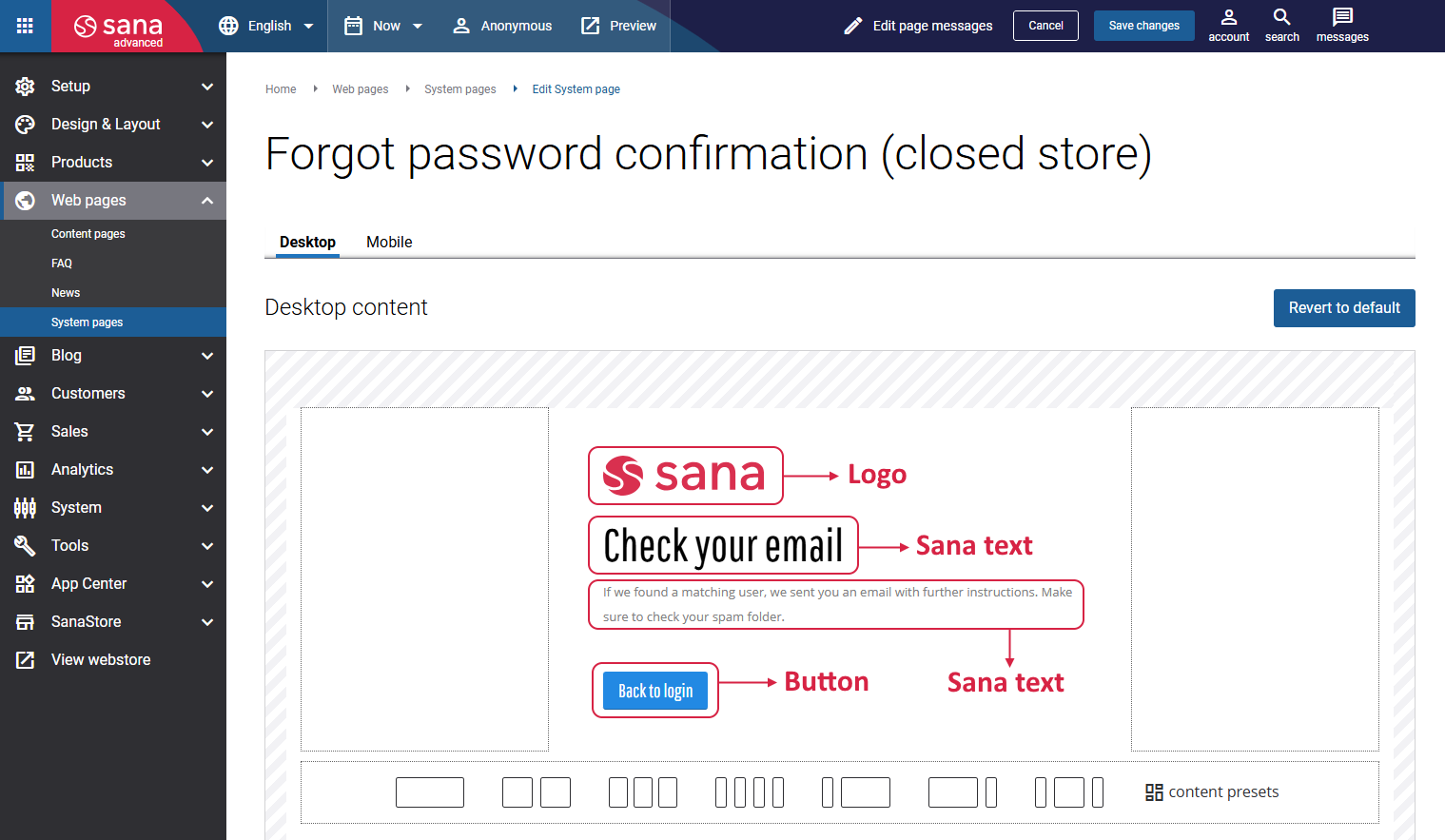Select the Analytics sidebar icon
1445x840 pixels.
(24, 469)
